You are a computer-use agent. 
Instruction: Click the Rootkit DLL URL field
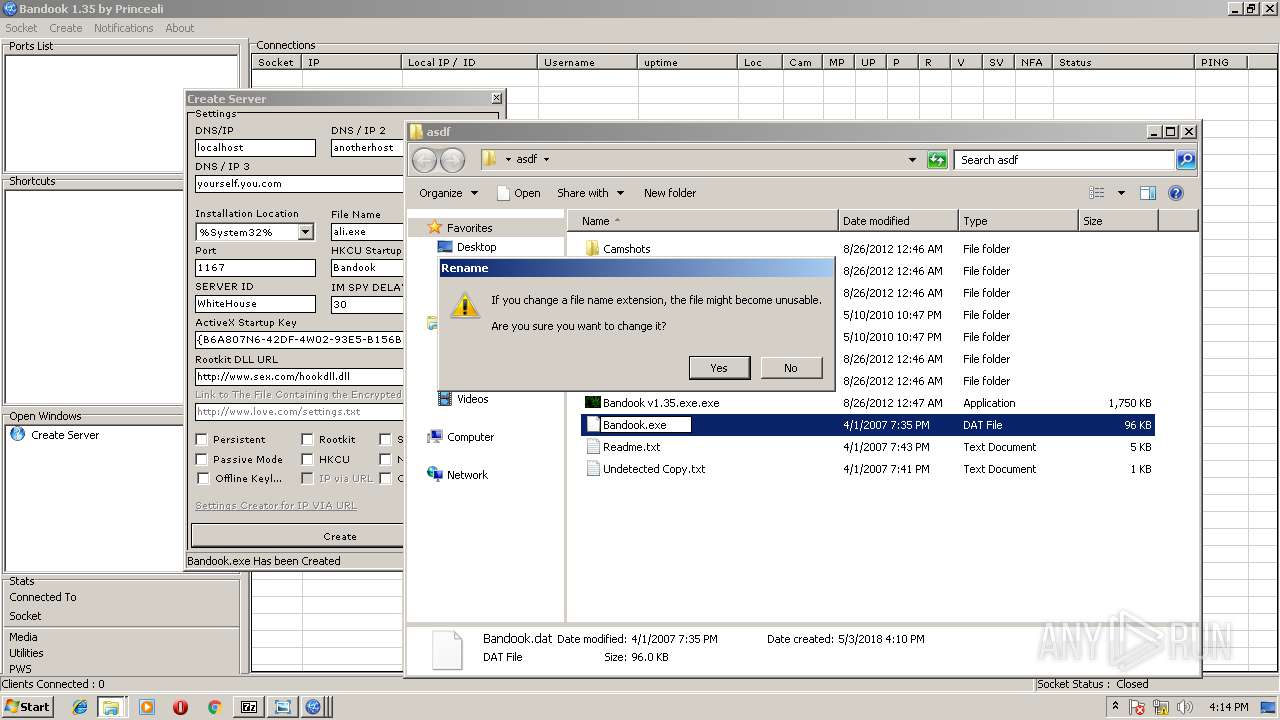click(x=299, y=377)
